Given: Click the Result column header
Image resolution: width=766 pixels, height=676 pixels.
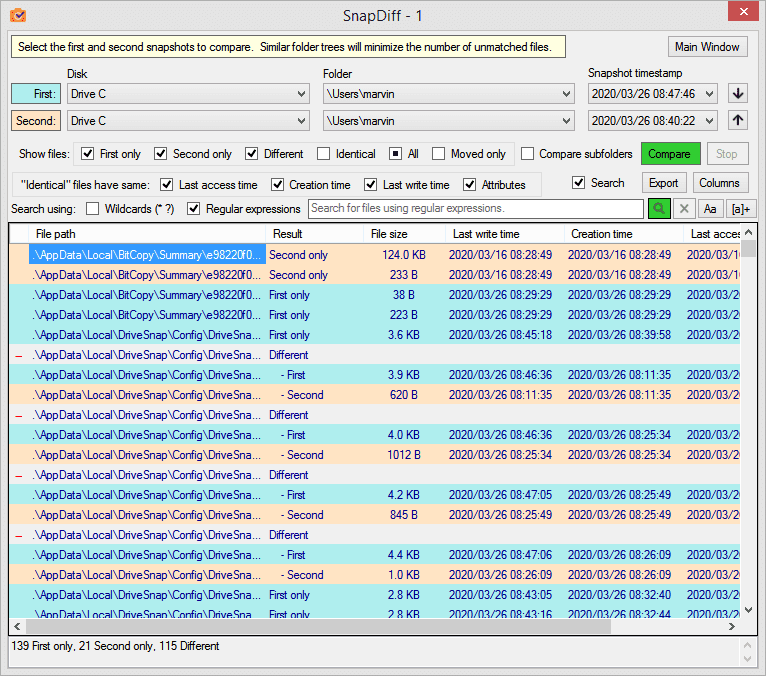Looking at the screenshot, I should [x=288, y=234].
